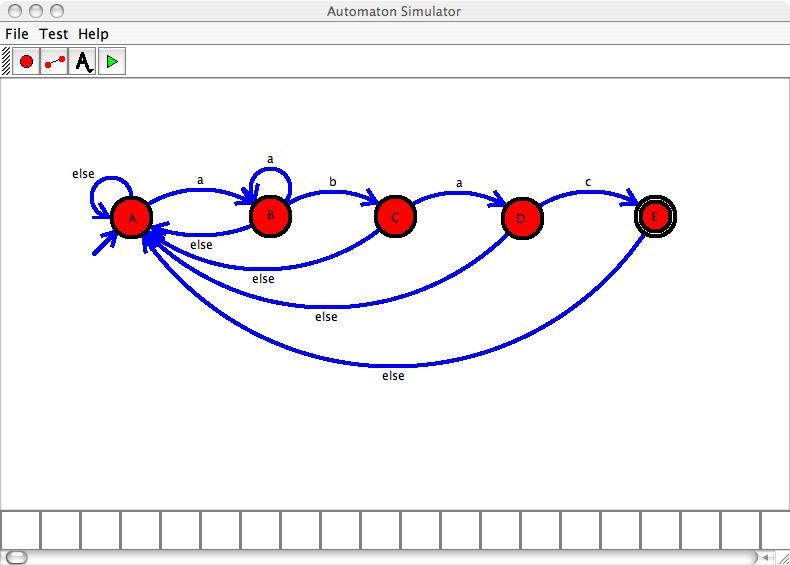Select the red circle add-state tool

click(26, 62)
